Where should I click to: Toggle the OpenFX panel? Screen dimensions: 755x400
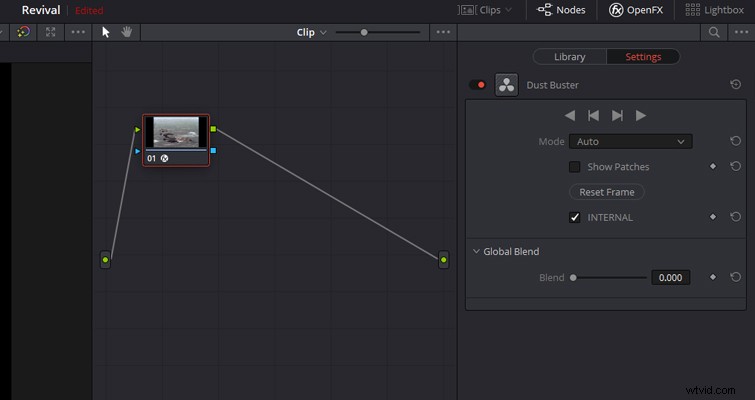point(636,10)
